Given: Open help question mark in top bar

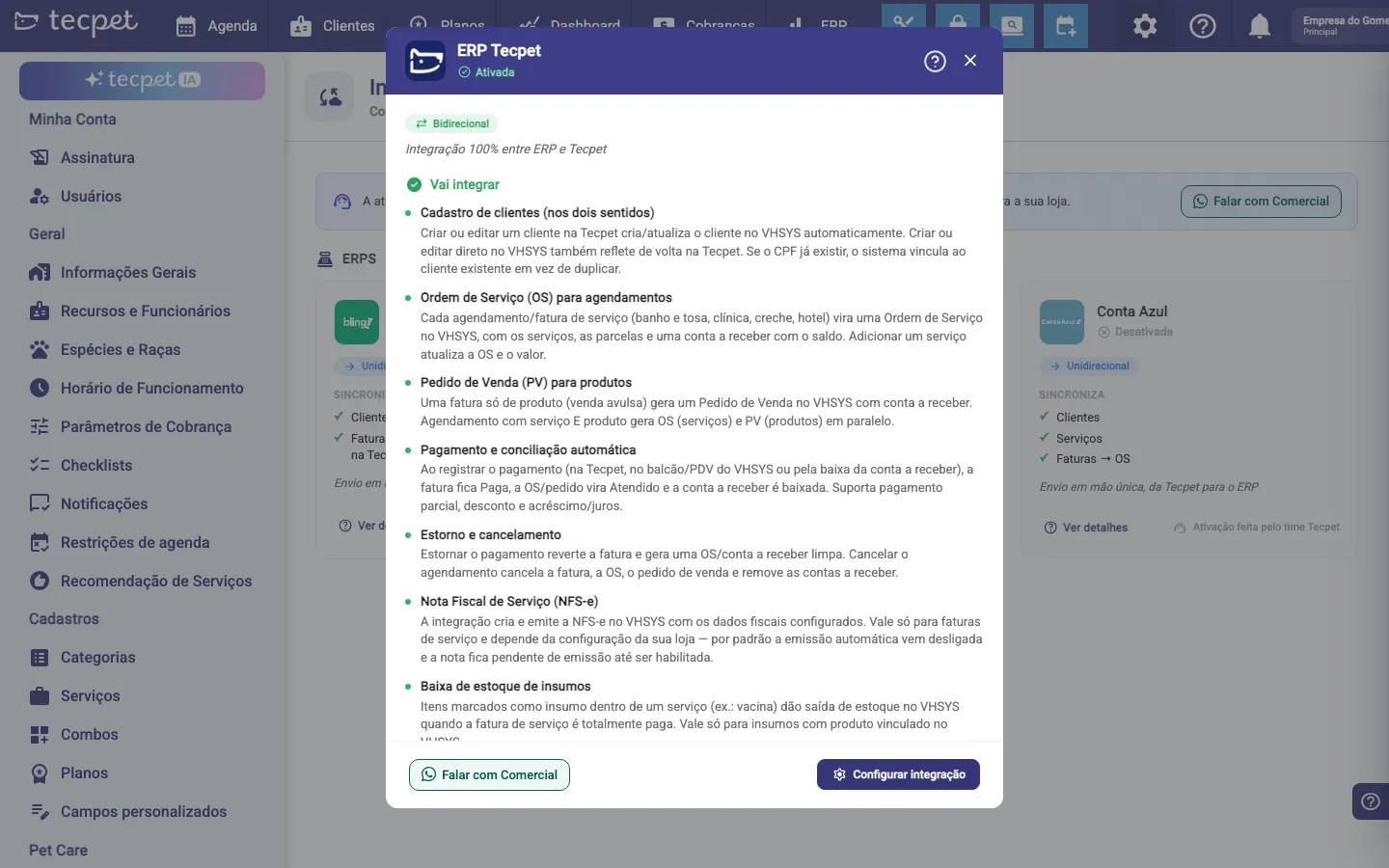Looking at the screenshot, I should [1203, 26].
